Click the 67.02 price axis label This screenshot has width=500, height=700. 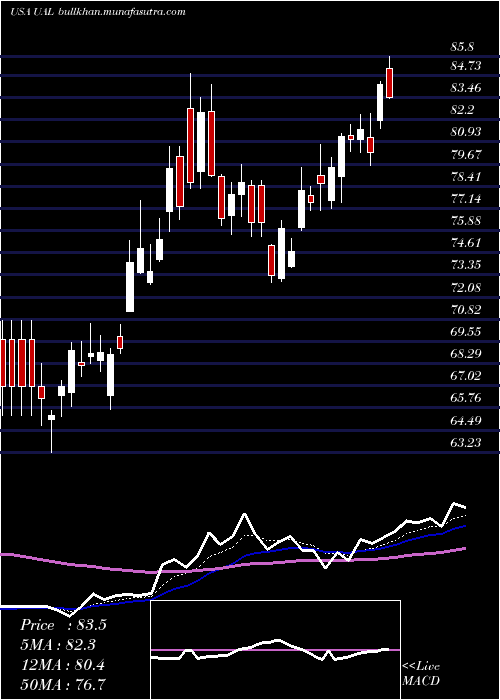(466, 375)
